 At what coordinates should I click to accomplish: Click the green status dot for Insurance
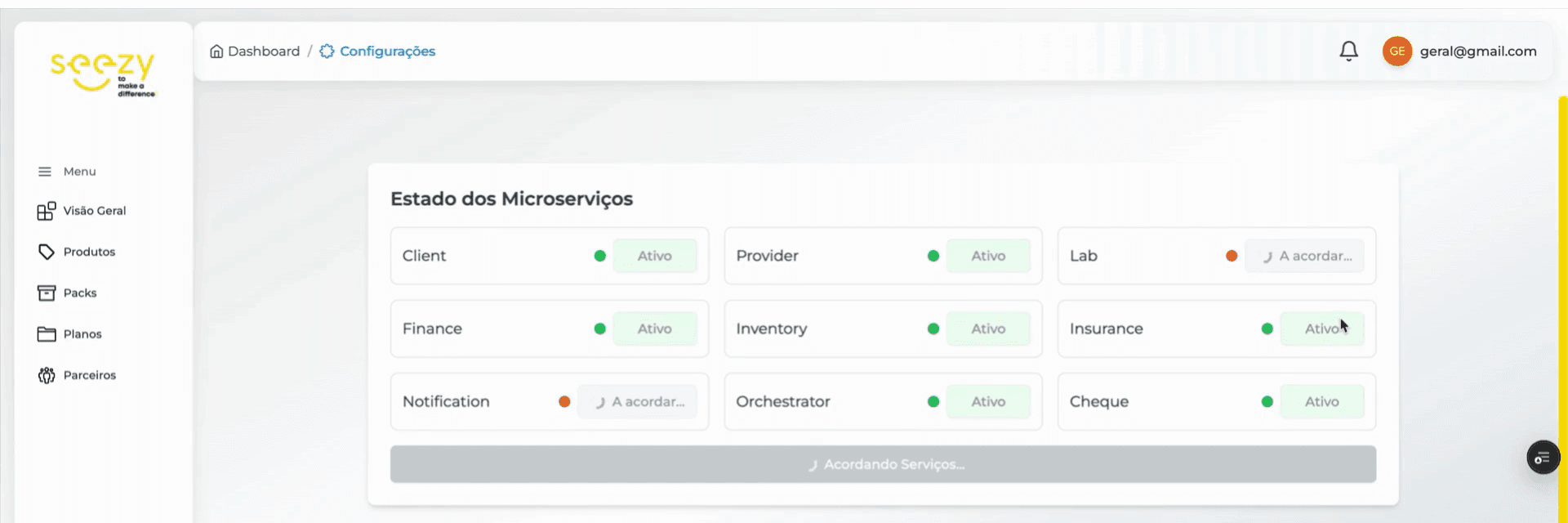(x=1267, y=329)
